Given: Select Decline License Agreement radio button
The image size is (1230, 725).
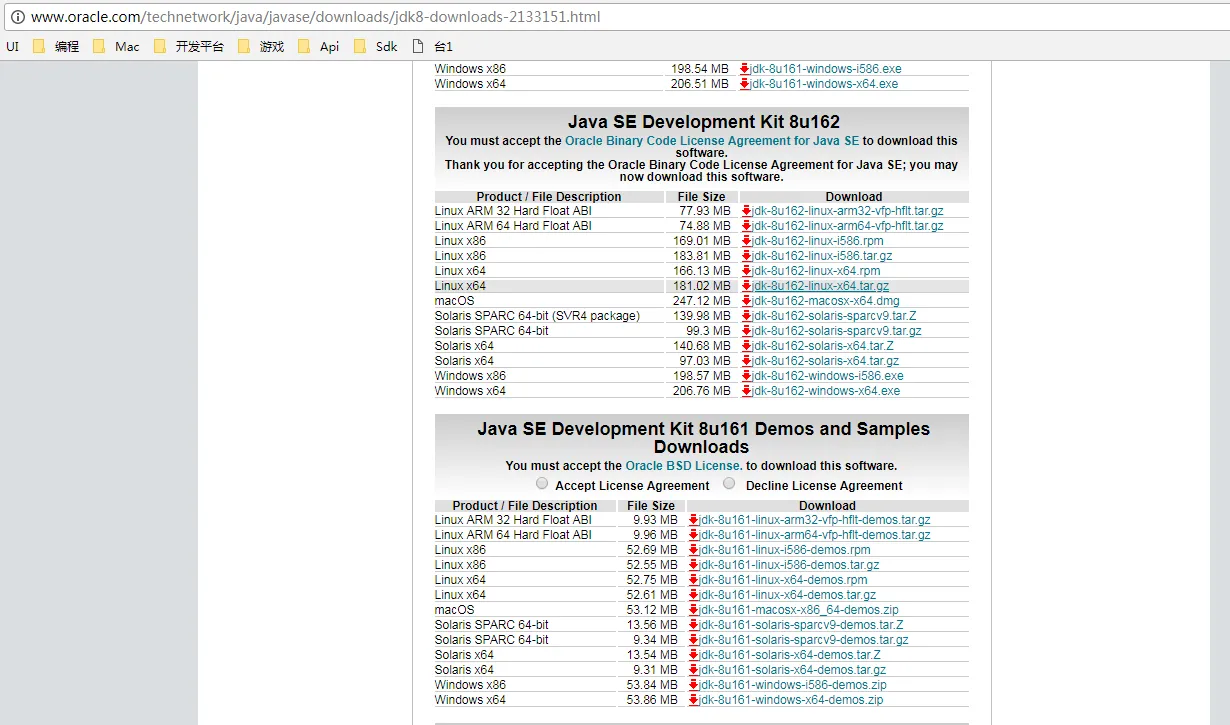Looking at the screenshot, I should click(729, 484).
